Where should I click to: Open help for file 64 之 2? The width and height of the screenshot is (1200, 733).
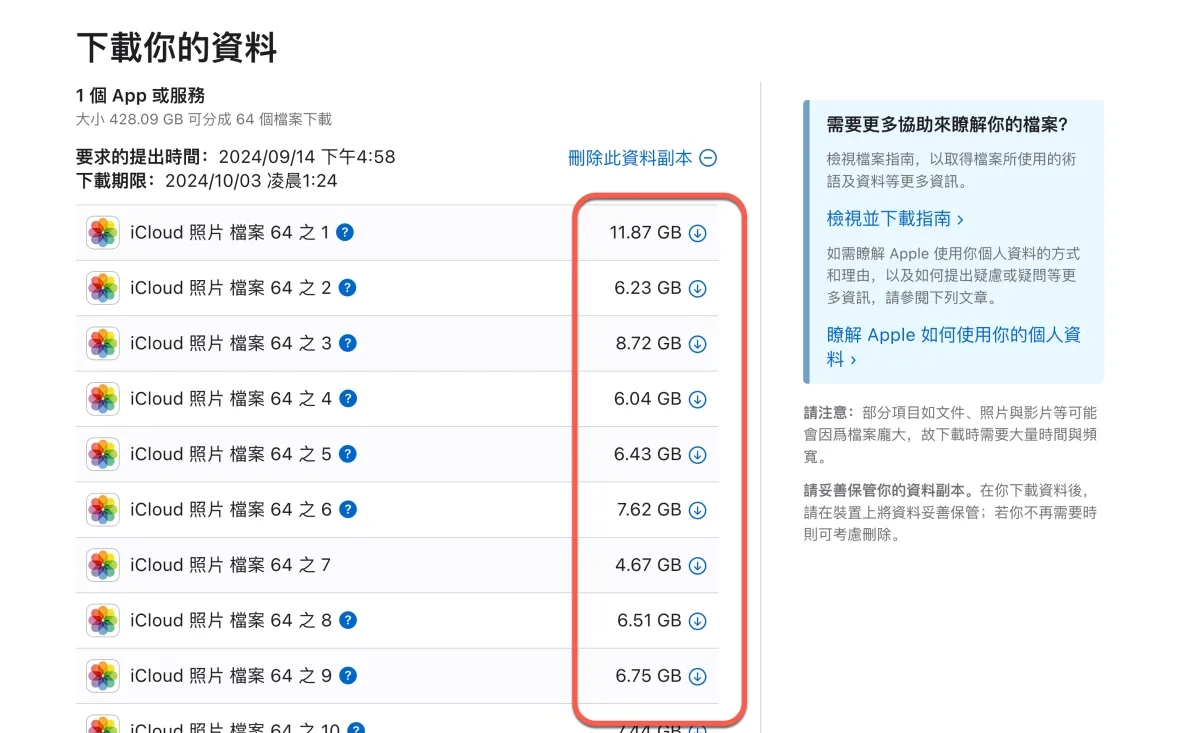[348, 288]
